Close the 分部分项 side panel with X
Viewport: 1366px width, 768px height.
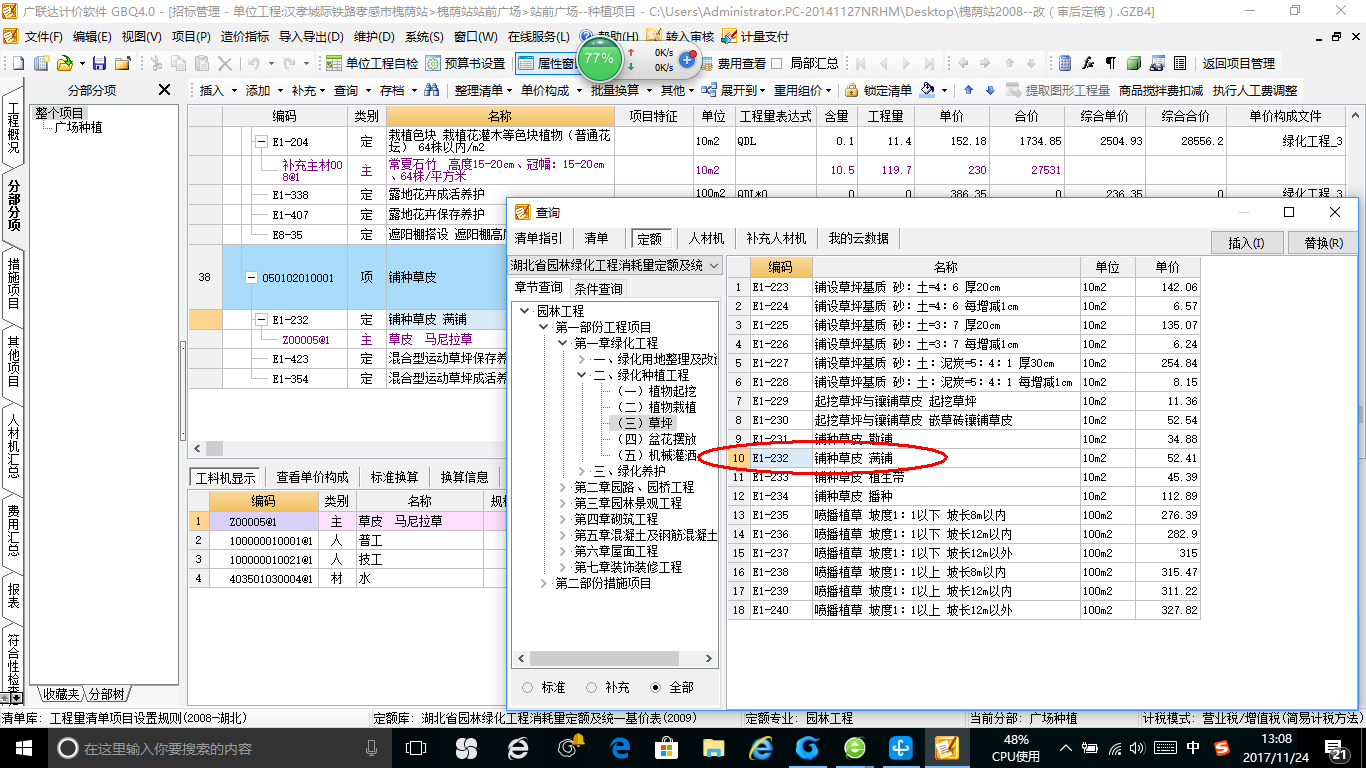click(165, 90)
